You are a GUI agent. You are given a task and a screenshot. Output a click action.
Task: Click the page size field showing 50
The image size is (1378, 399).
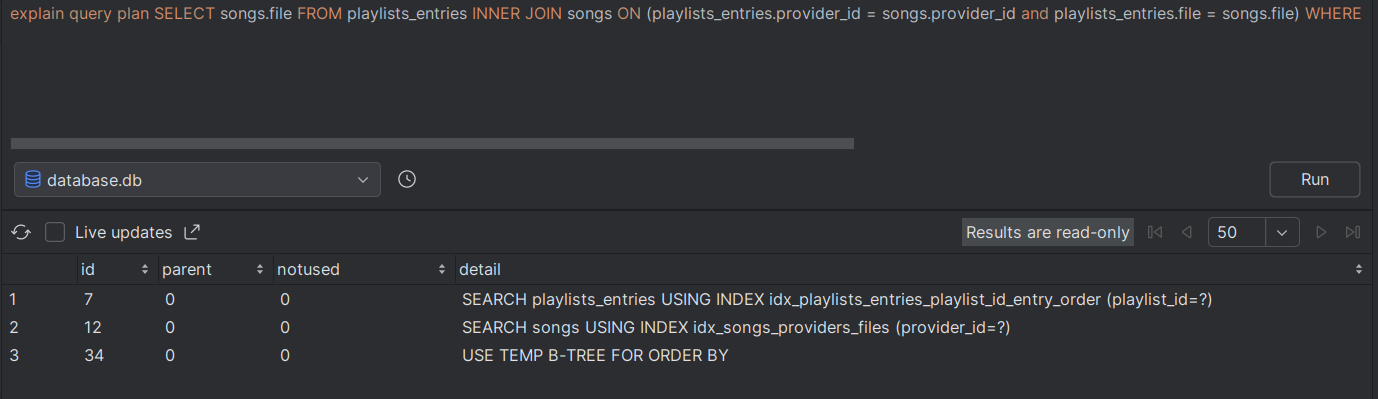pos(1238,232)
